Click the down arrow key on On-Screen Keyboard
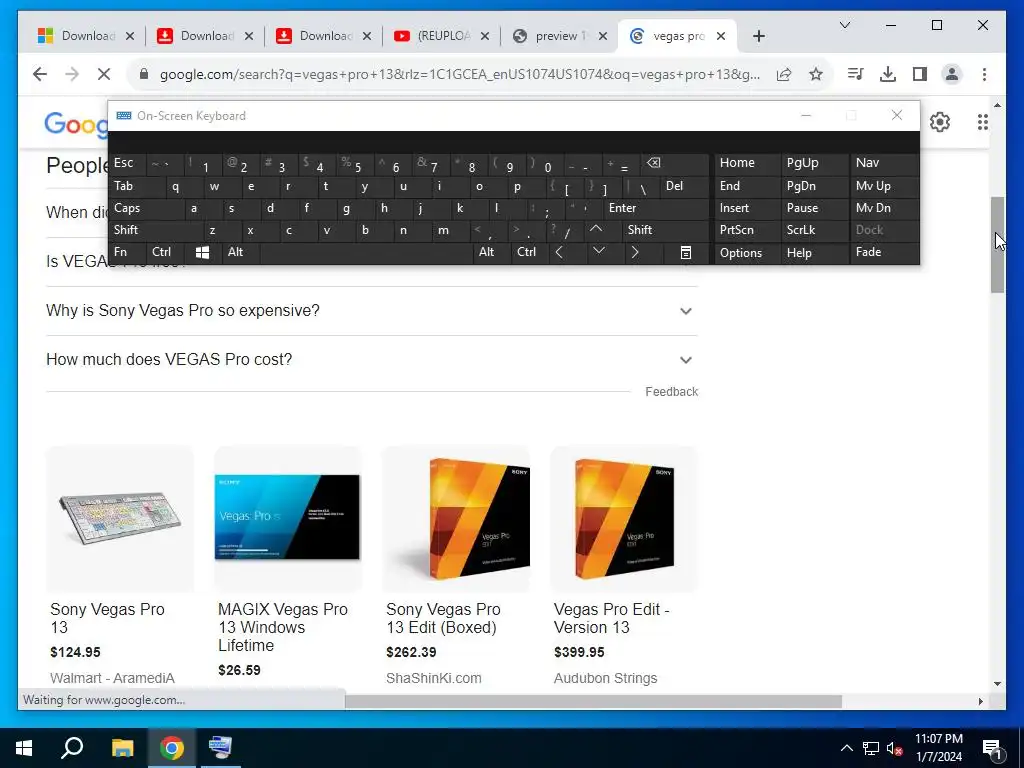1024x768 pixels. [x=598, y=252]
